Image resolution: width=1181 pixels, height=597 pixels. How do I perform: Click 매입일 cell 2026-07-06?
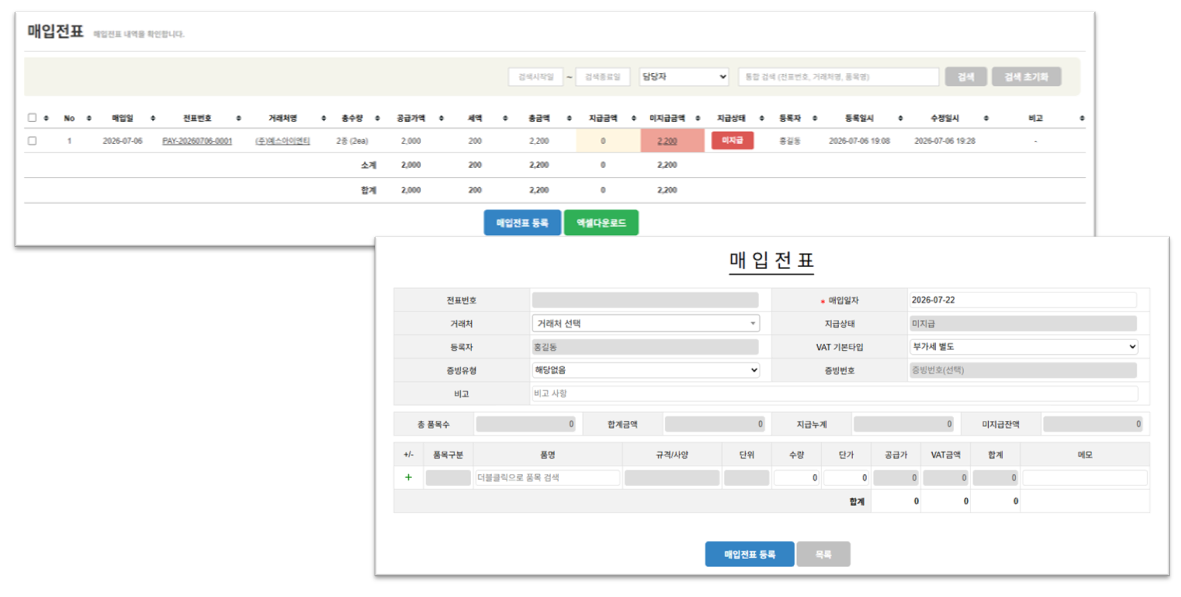[122, 141]
